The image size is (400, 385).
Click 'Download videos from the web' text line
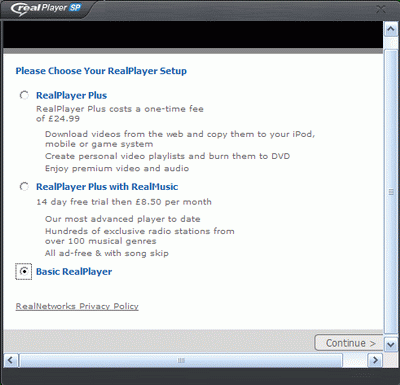tap(180, 134)
